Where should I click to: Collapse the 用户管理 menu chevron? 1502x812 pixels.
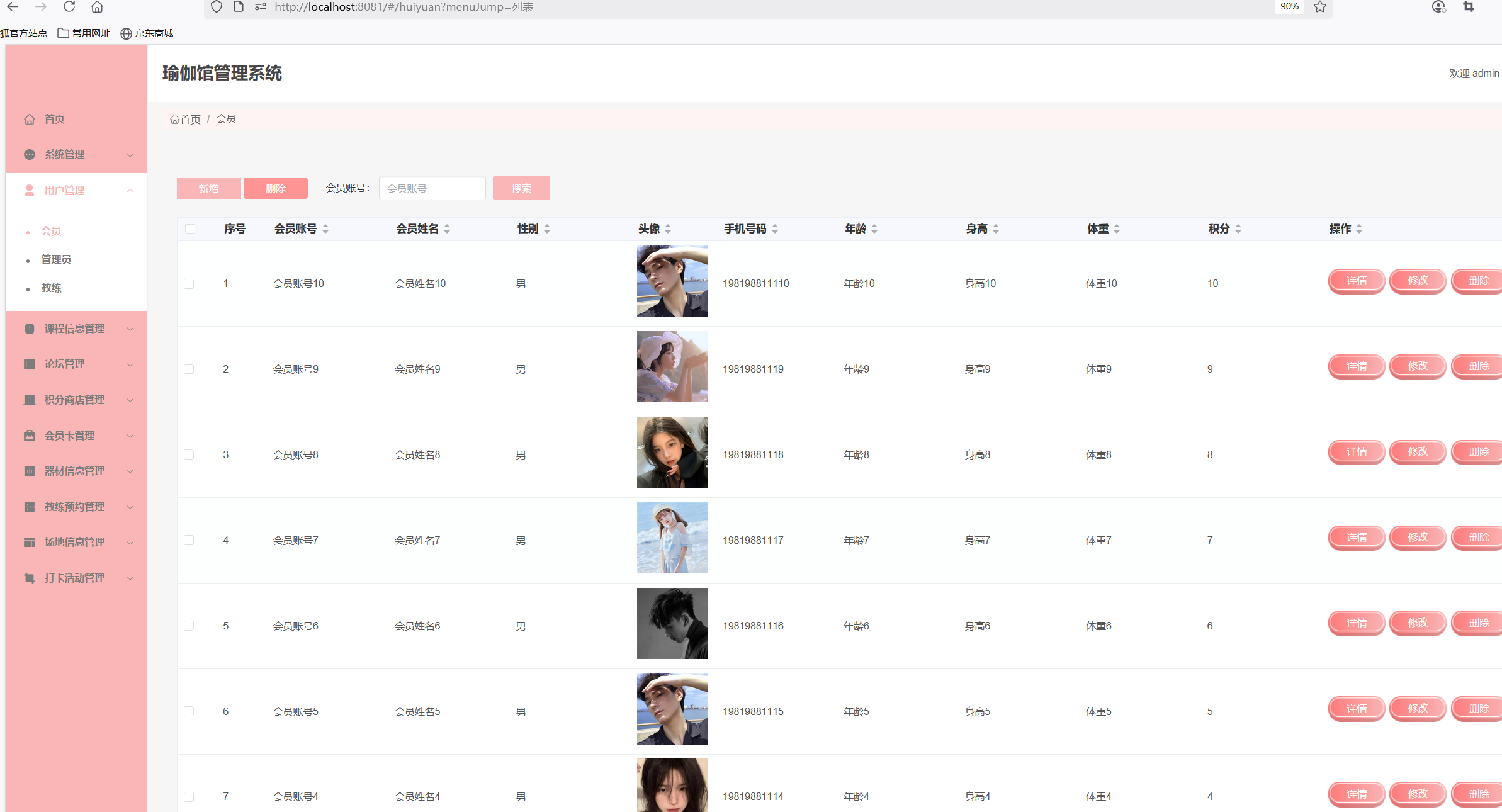130,190
